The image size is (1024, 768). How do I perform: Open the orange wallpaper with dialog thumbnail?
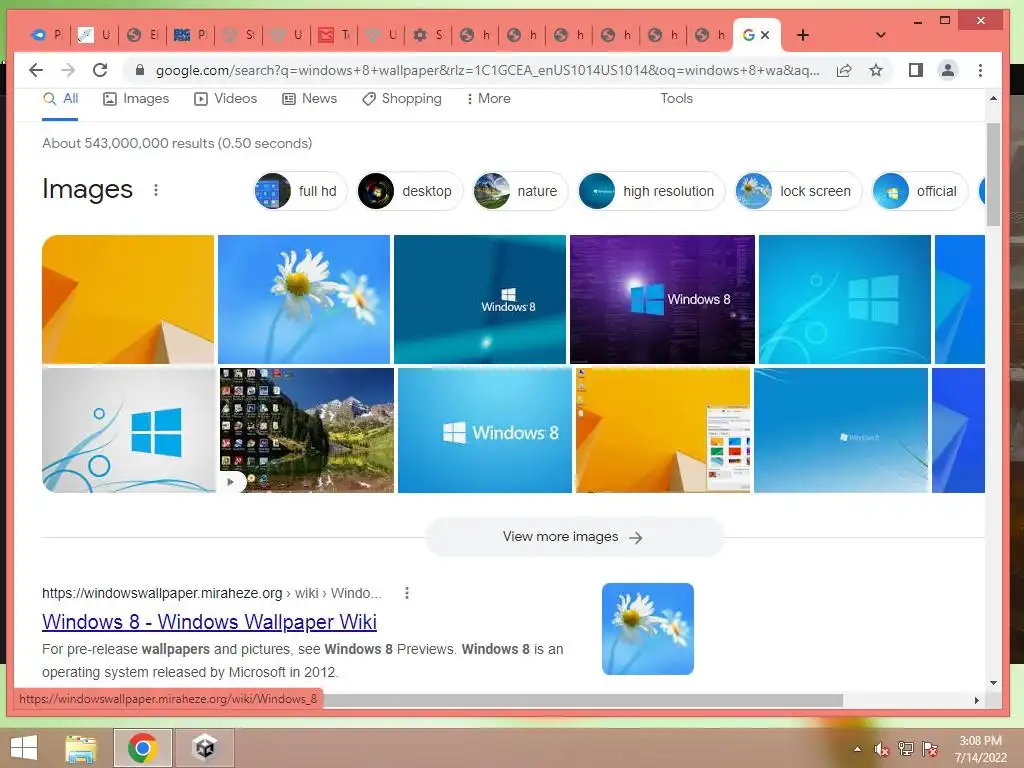coord(663,430)
